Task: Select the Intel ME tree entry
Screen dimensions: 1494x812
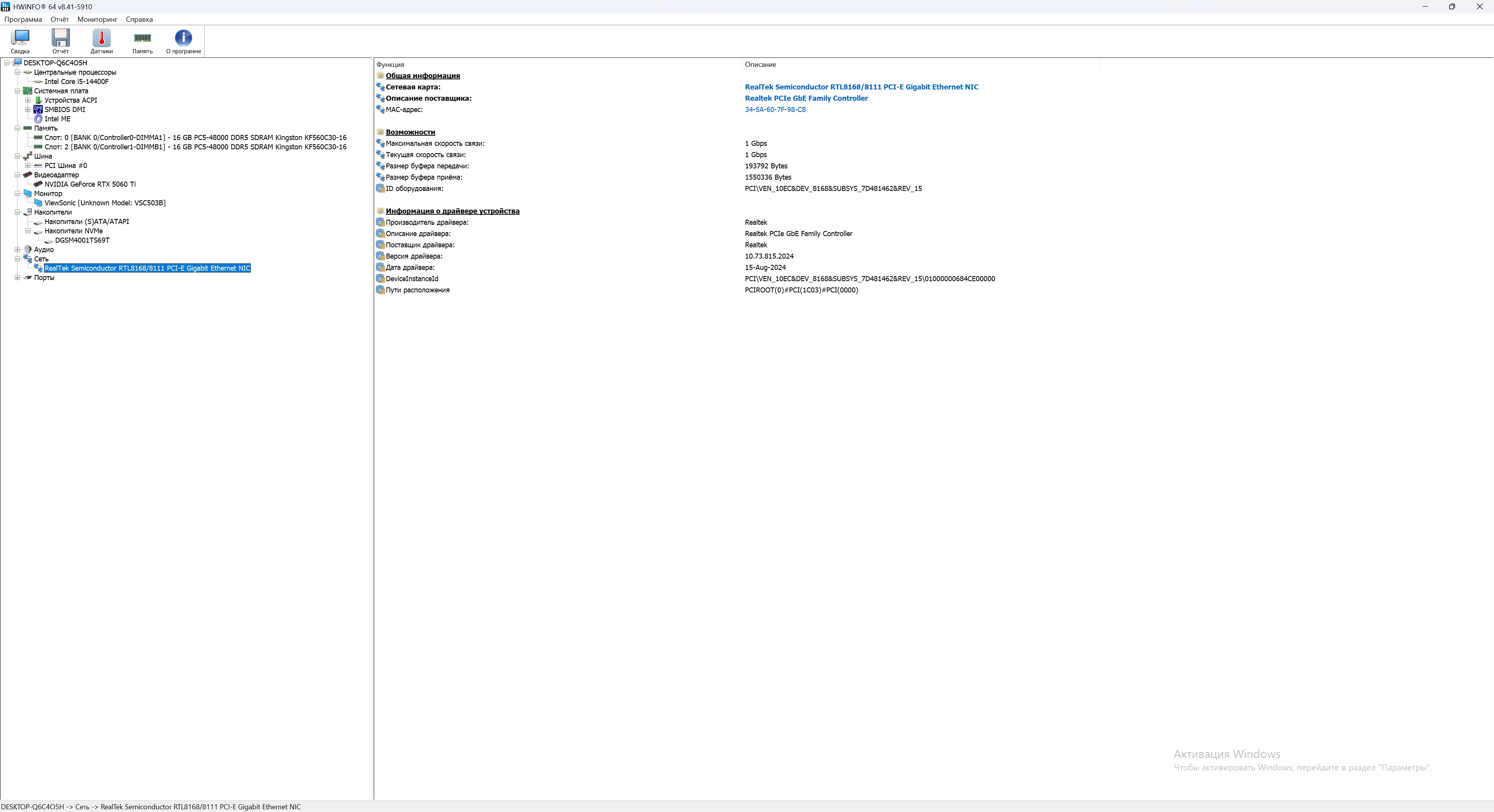Action: (x=58, y=119)
